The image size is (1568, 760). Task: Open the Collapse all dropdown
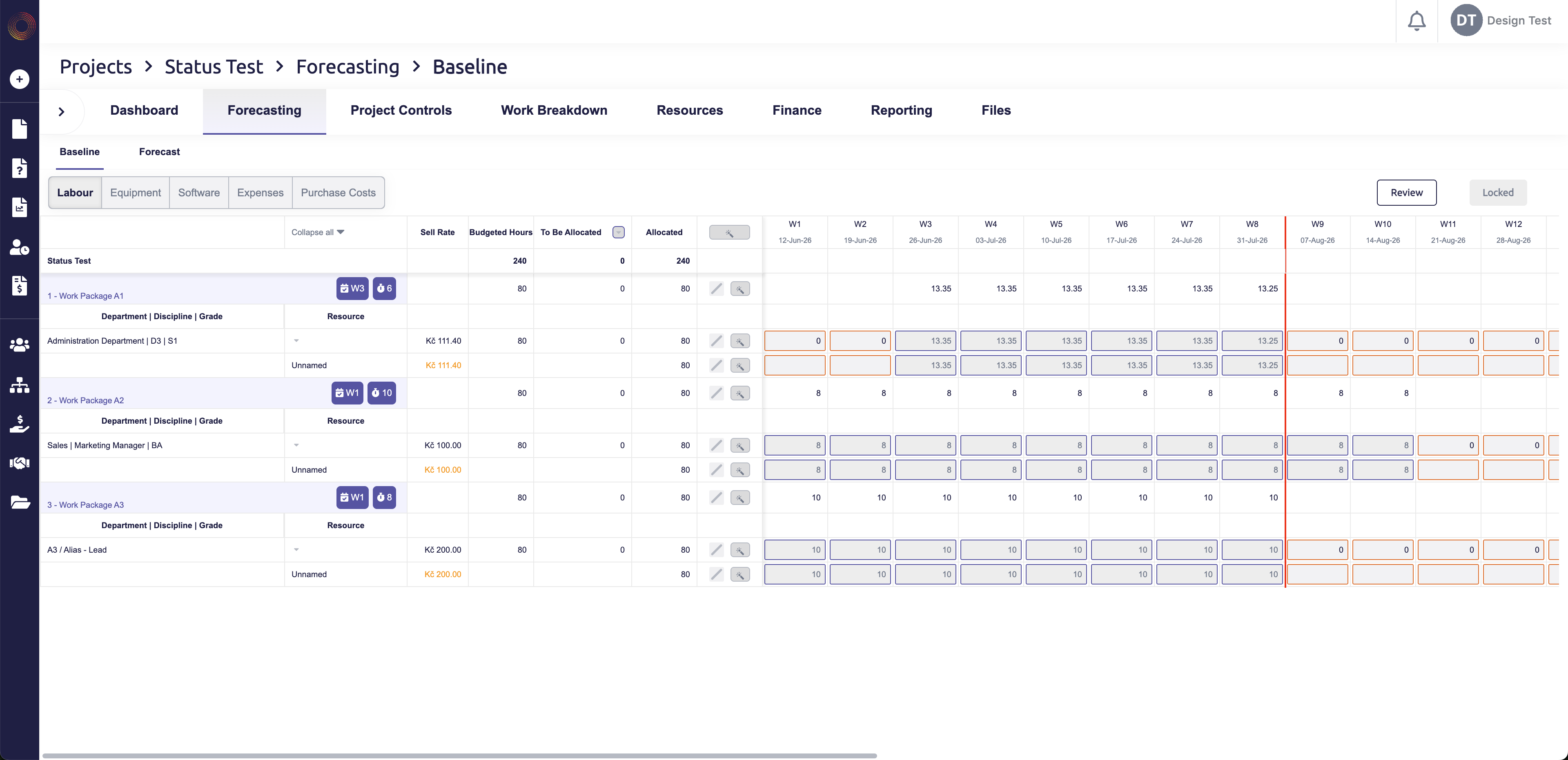point(318,232)
